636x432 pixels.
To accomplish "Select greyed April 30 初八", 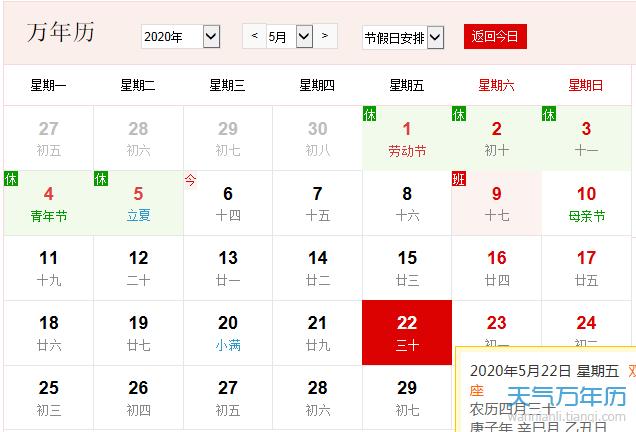I will 318,138.
